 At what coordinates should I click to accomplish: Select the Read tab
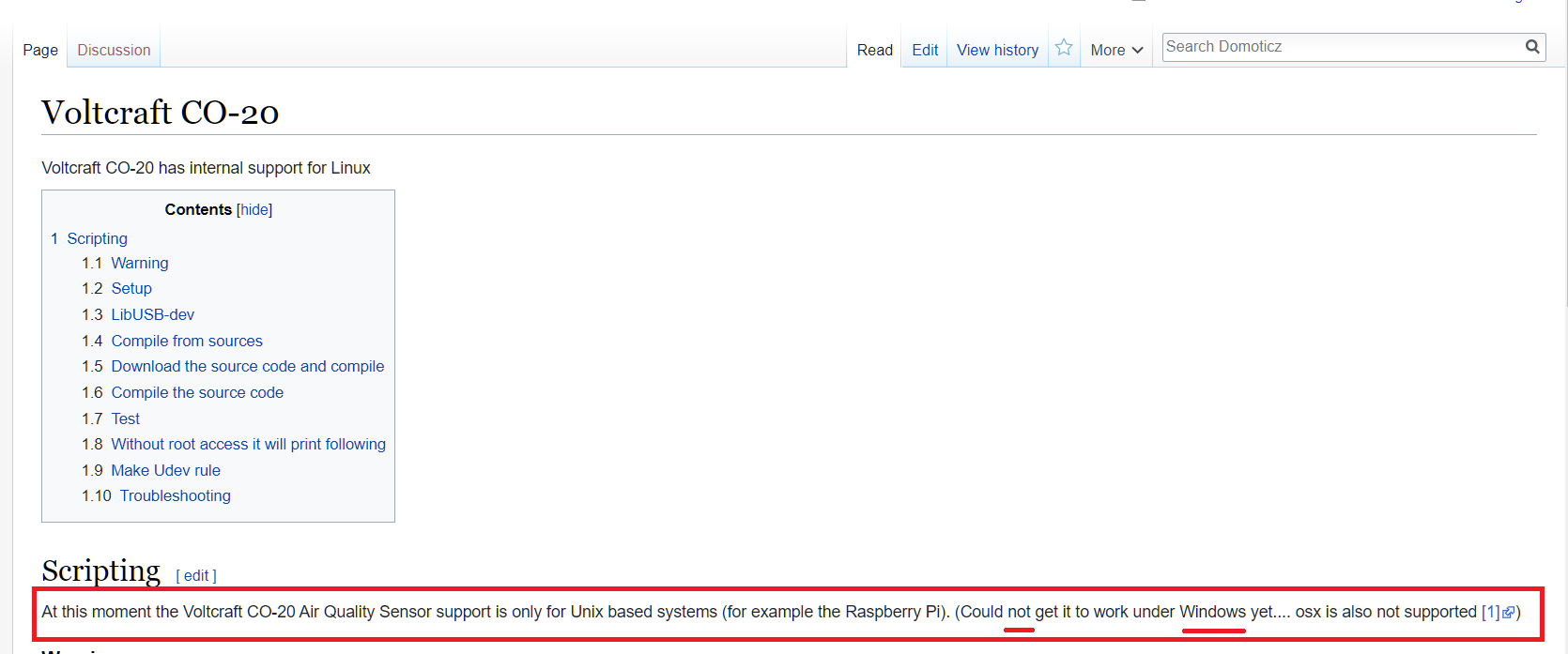pyautogui.click(x=875, y=51)
